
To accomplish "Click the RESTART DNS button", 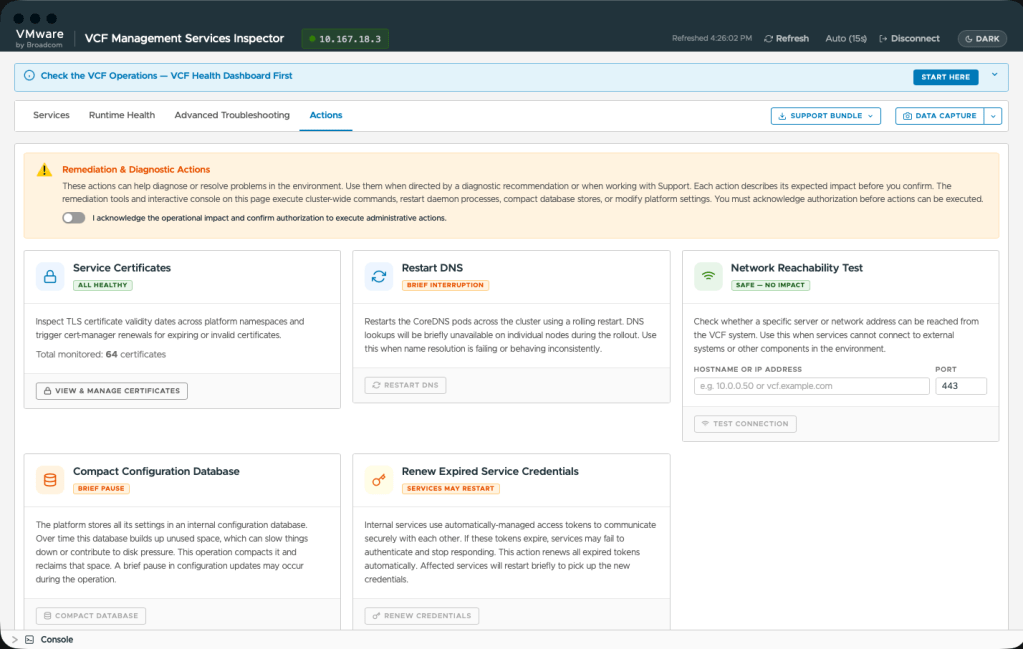I will pos(405,385).
